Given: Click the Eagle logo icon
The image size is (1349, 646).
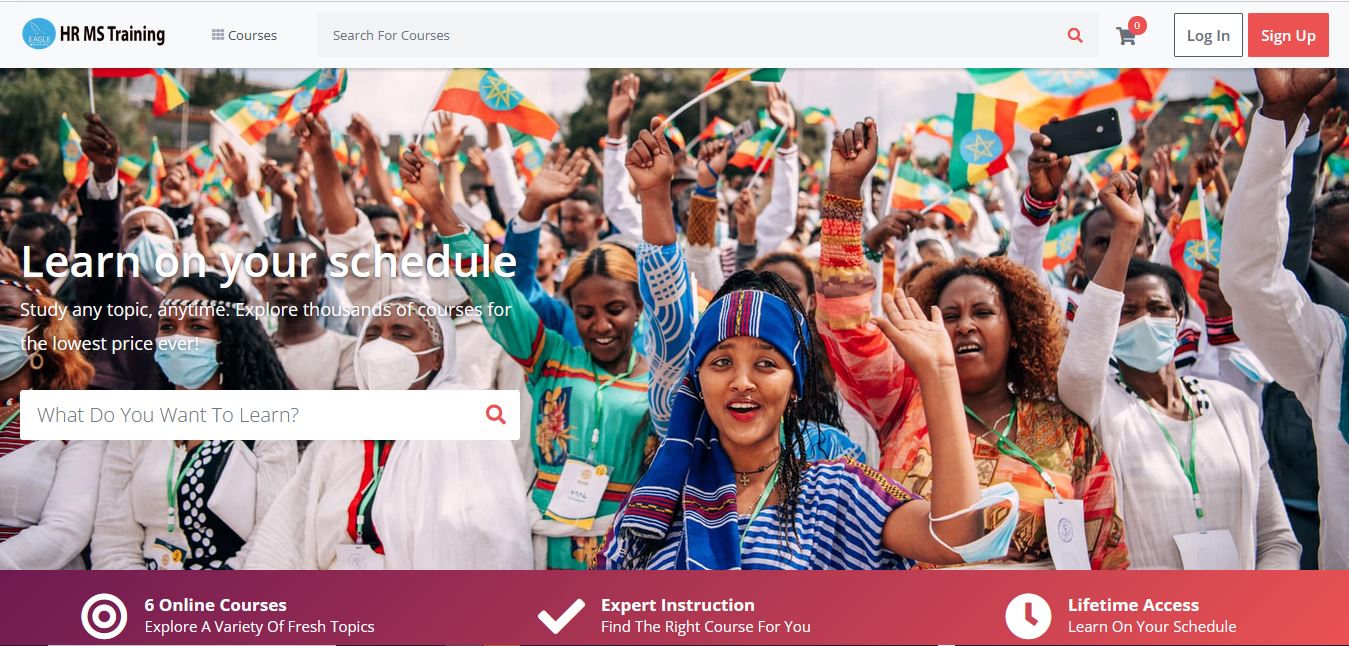Looking at the screenshot, I should (x=39, y=35).
